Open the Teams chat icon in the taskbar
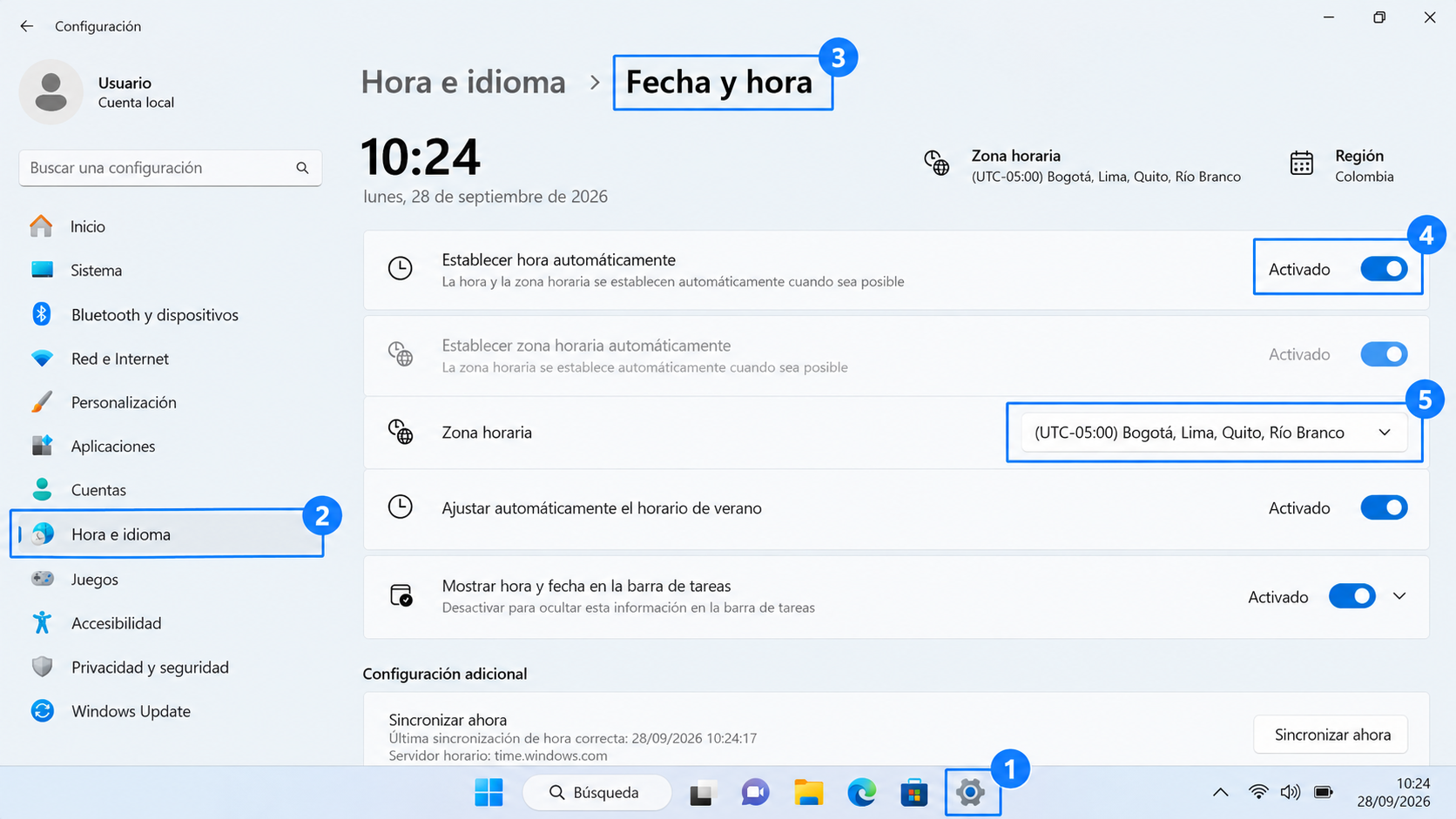 coord(755,792)
